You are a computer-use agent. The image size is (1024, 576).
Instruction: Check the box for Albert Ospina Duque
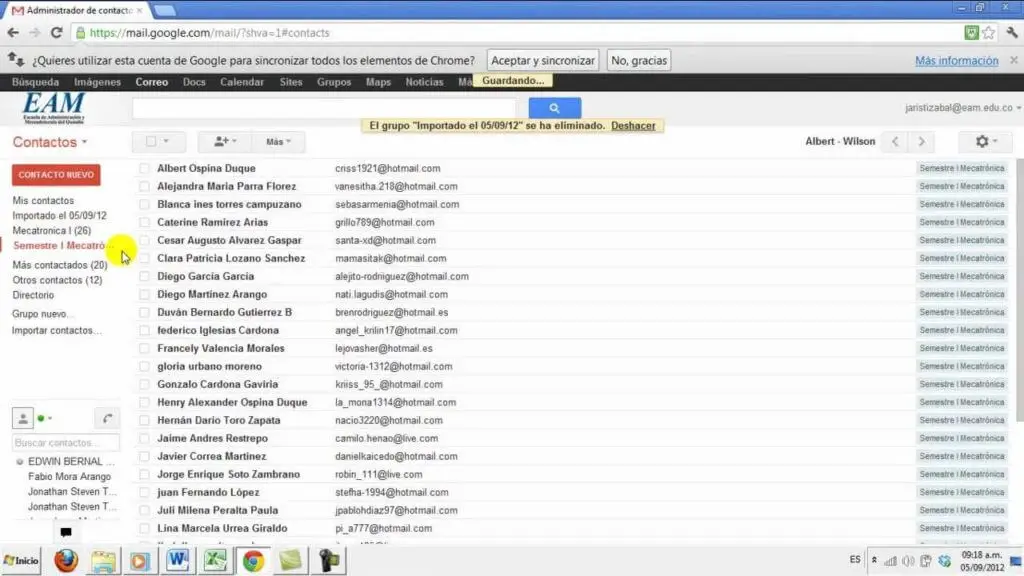click(x=144, y=168)
